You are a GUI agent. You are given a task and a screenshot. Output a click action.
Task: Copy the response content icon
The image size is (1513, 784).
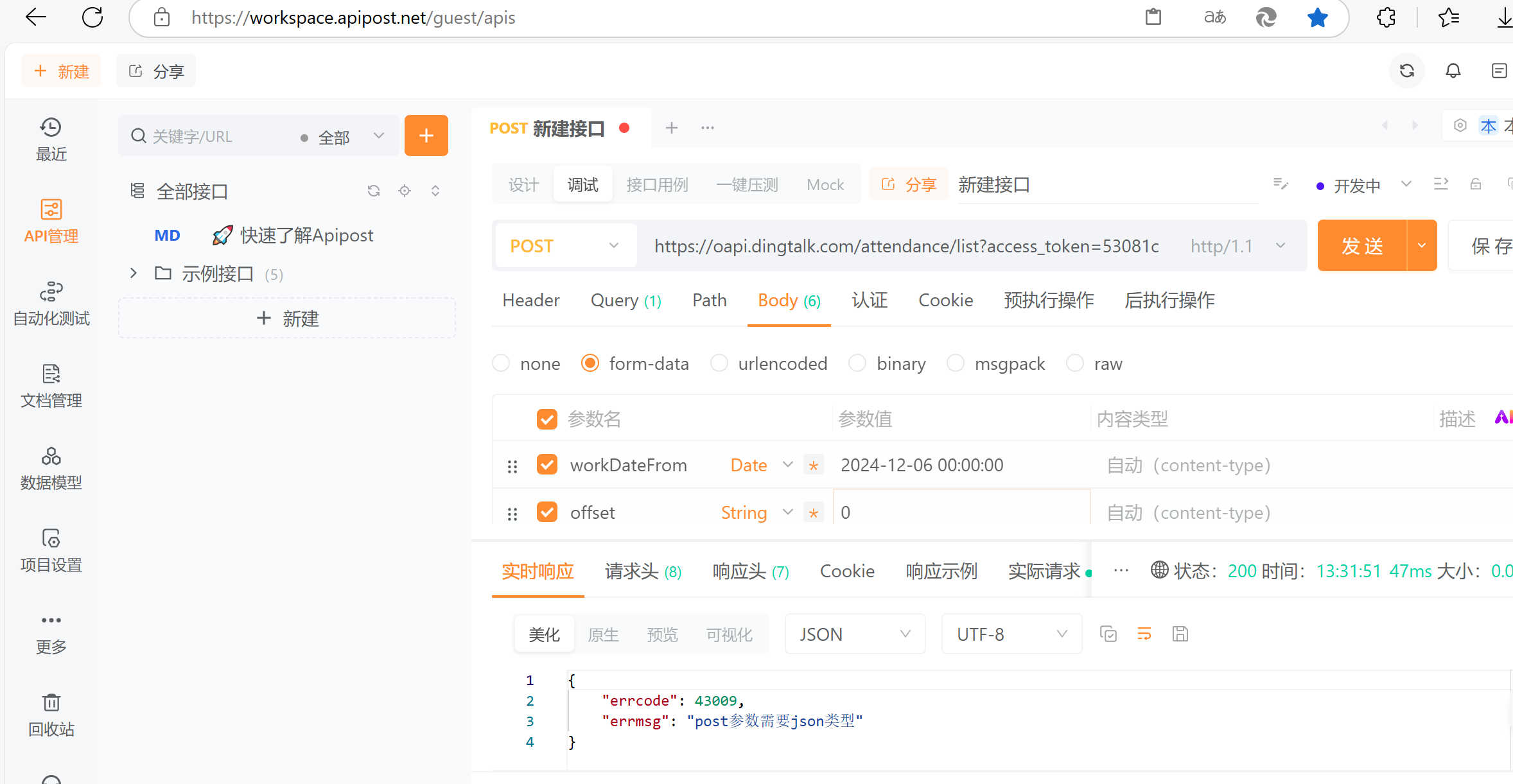click(1108, 634)
